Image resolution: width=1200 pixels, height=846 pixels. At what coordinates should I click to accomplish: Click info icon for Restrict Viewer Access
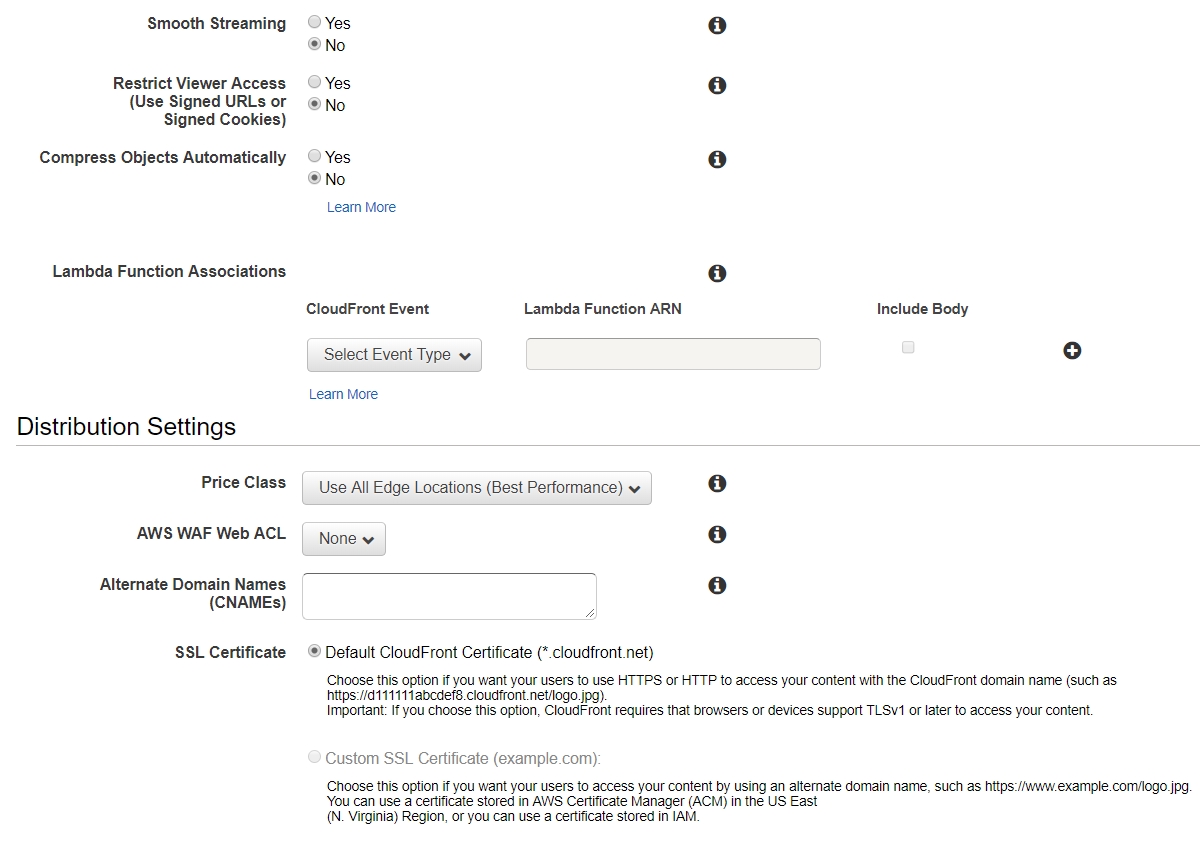pyautogui.click(x=717, y=86)
